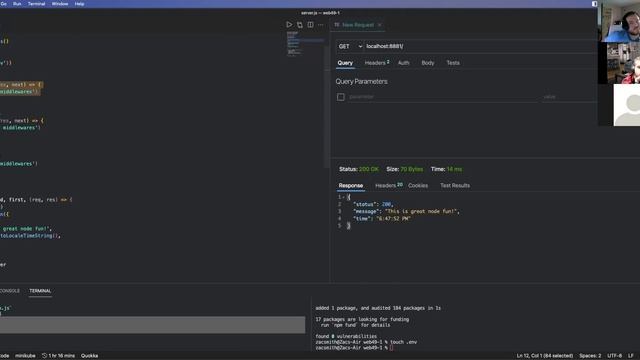Fill in the parameter name field
This screenshot has height=360, width=640.
click(x=443, y=97)
